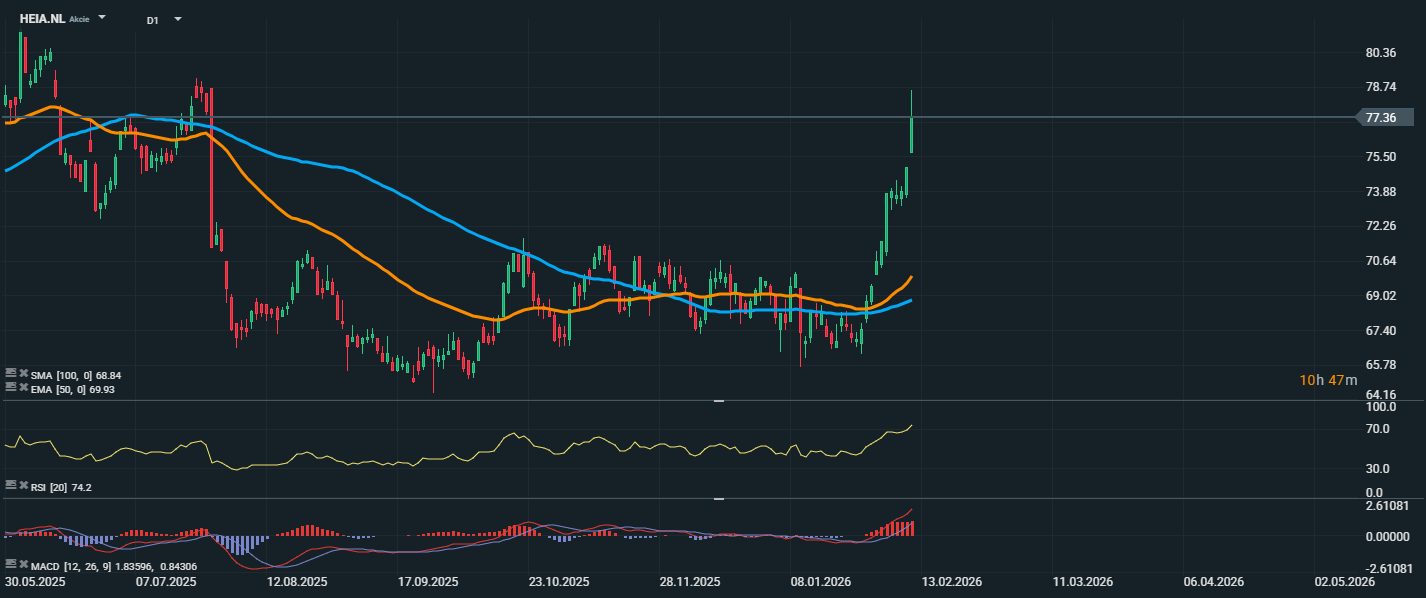Remove the EMA indicator via X icon
1426x598 pixels.
[23, 387]
